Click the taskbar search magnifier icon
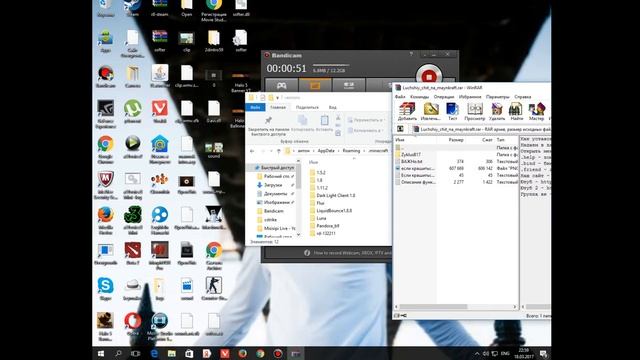 (x=118, y=353)
